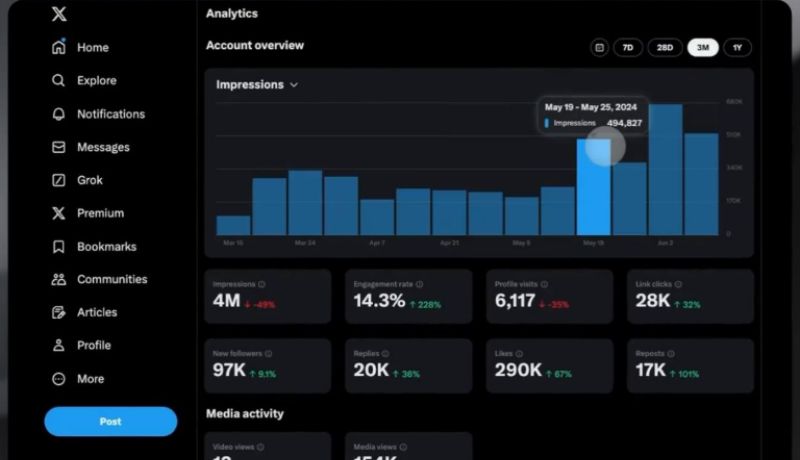Click the X logo icon
The image size is (800, 460).
click(59, 14)
